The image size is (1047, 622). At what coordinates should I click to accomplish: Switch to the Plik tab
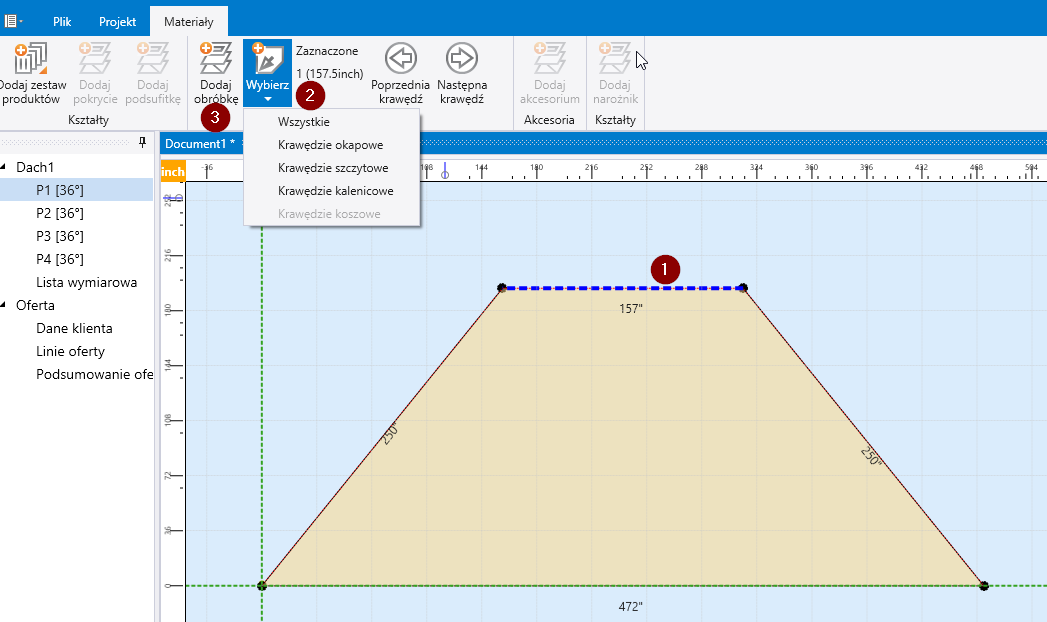[x=62, y=20]
